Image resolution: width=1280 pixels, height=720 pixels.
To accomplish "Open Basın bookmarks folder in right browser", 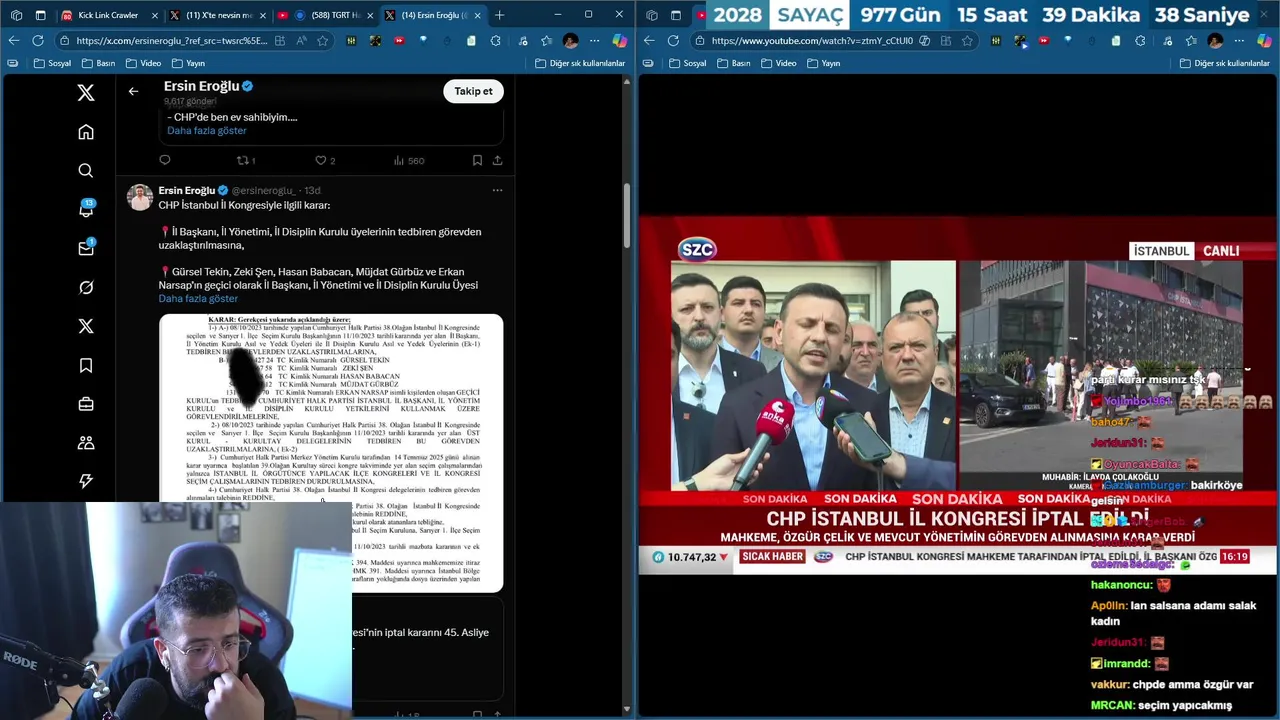I will (732, 63).
